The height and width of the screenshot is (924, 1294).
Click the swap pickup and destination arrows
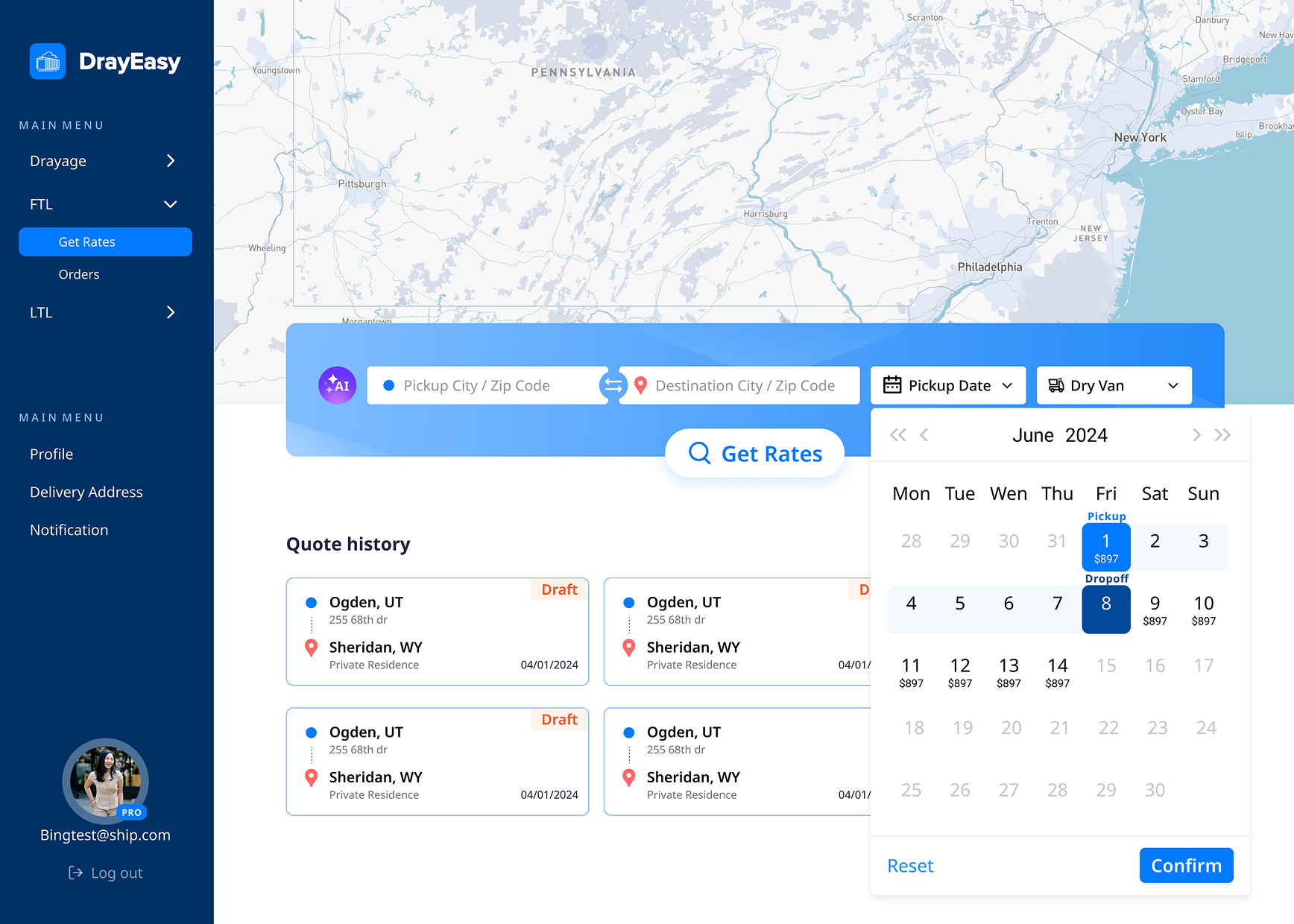tap(613, 385)
